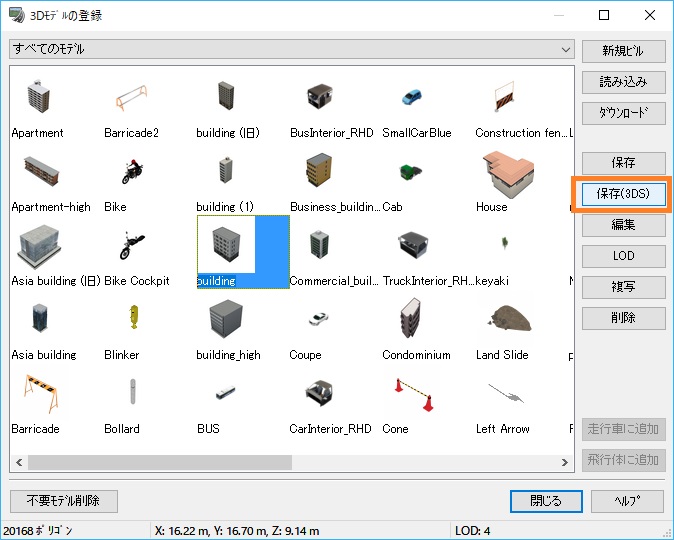Select the building (1) model icon
This screenshot has width=674, height=540.
(x=226, y=170)
